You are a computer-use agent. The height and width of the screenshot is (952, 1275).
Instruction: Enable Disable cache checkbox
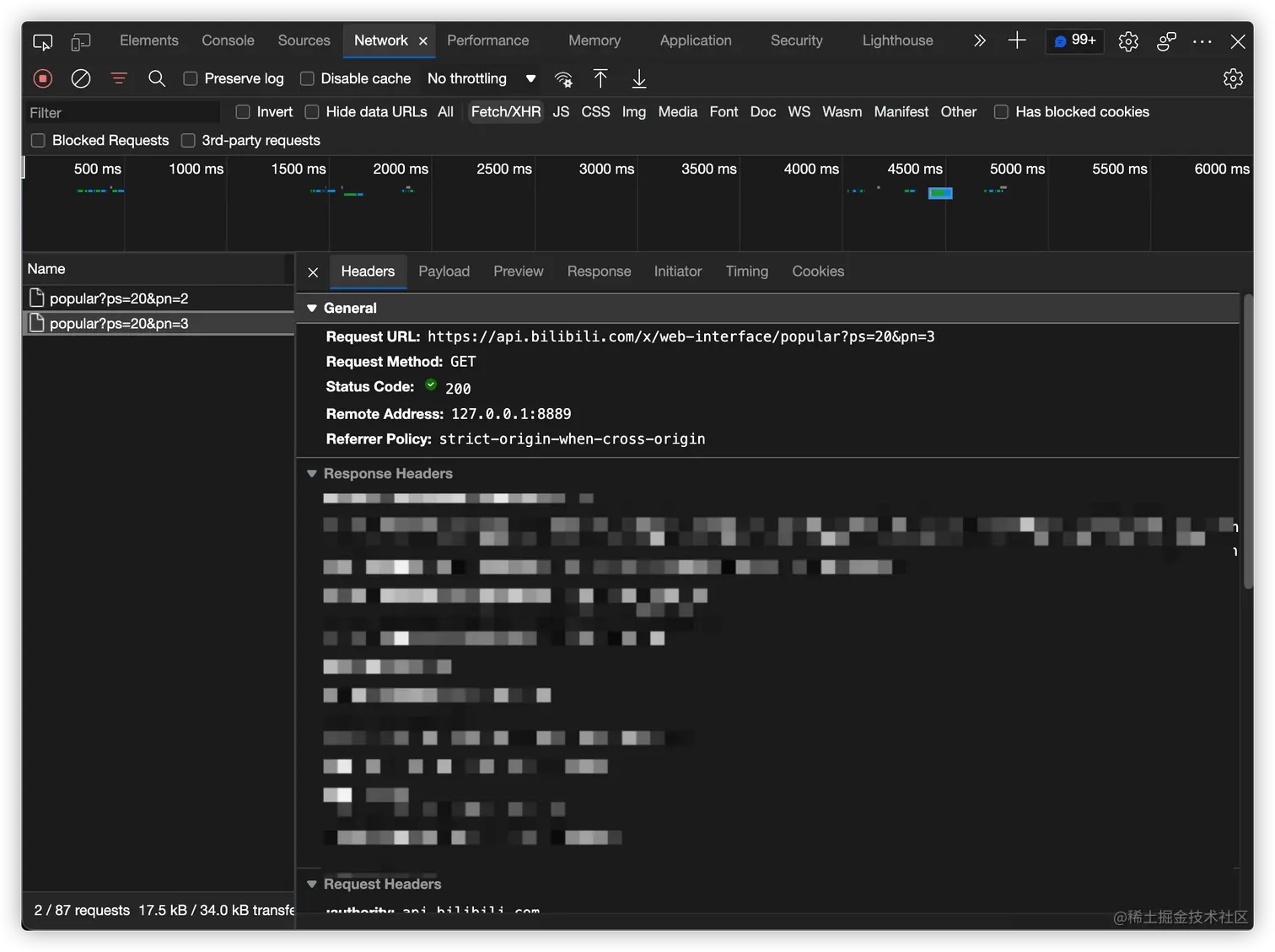click(x=307, y=78)
